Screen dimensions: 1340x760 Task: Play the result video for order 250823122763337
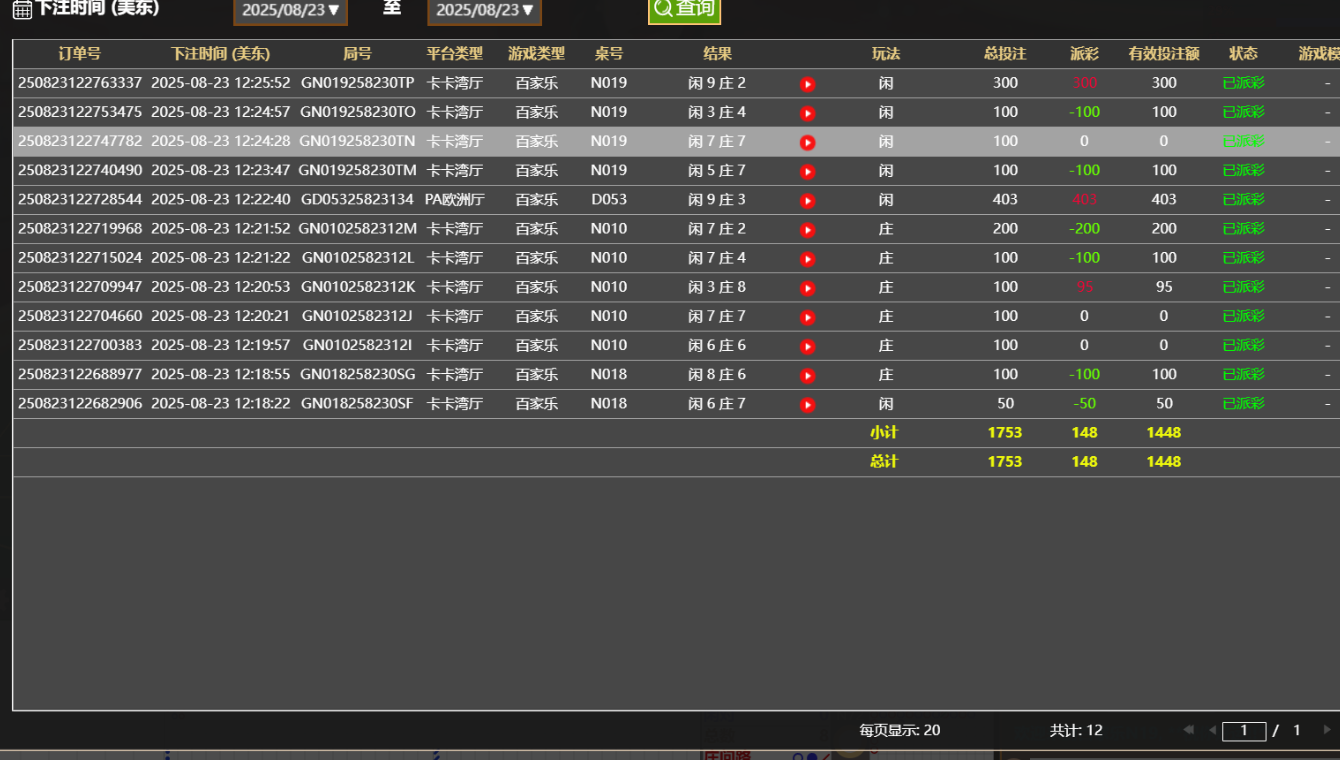click(x=808, y=84)
